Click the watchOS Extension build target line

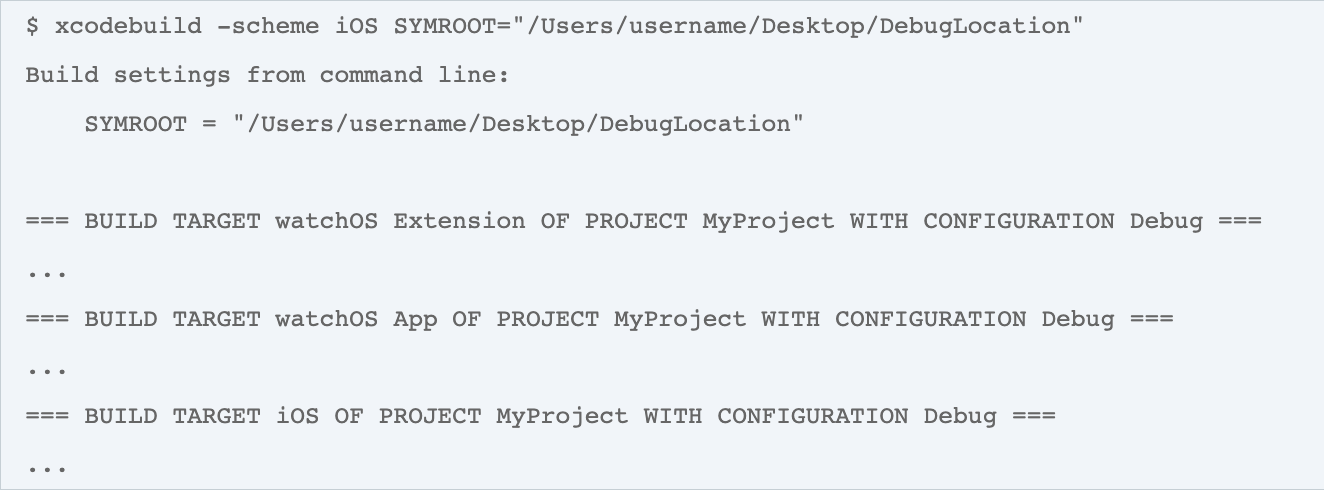[644, 222]
